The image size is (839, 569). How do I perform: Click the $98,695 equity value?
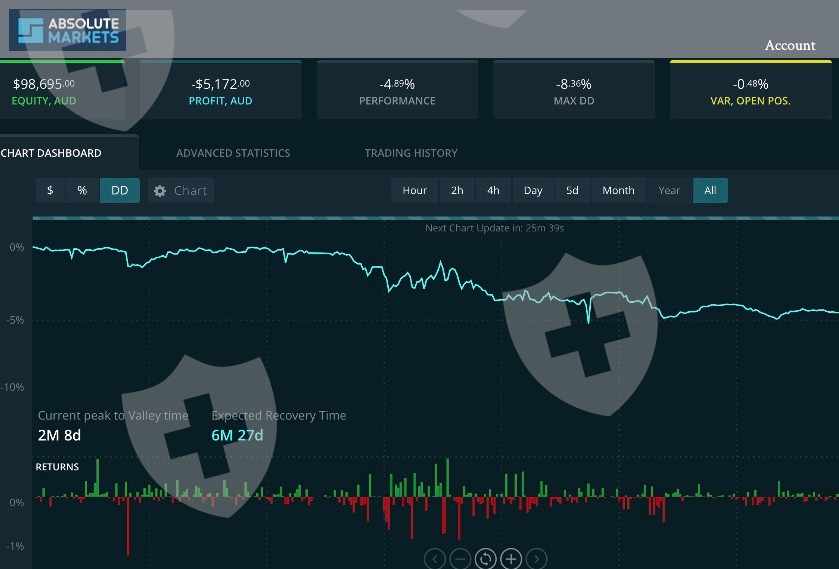44,84
